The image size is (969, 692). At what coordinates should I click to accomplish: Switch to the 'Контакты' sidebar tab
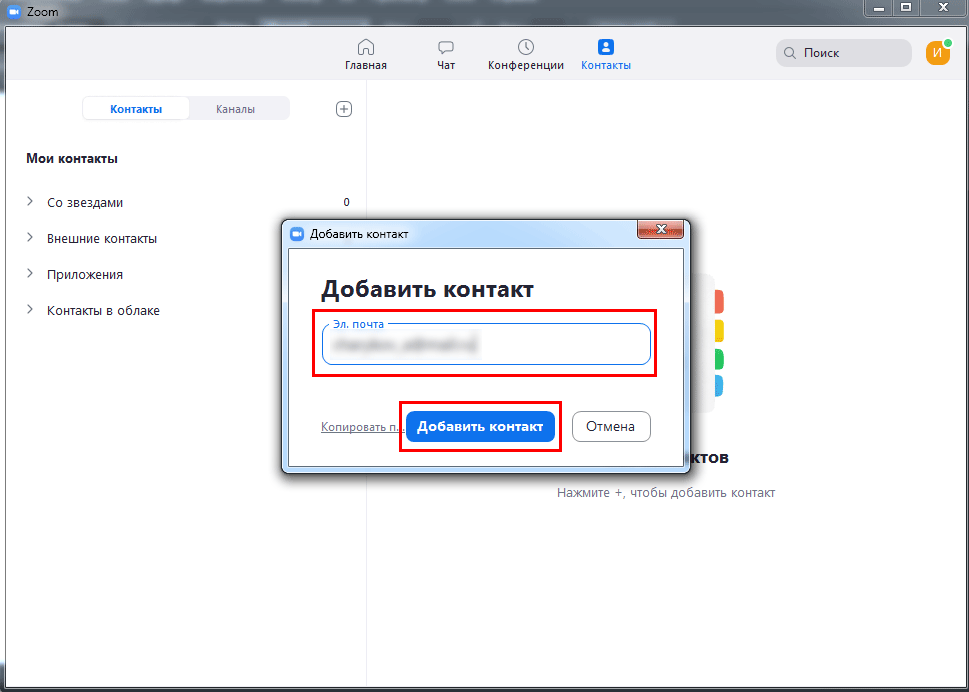tap(136, 109)
